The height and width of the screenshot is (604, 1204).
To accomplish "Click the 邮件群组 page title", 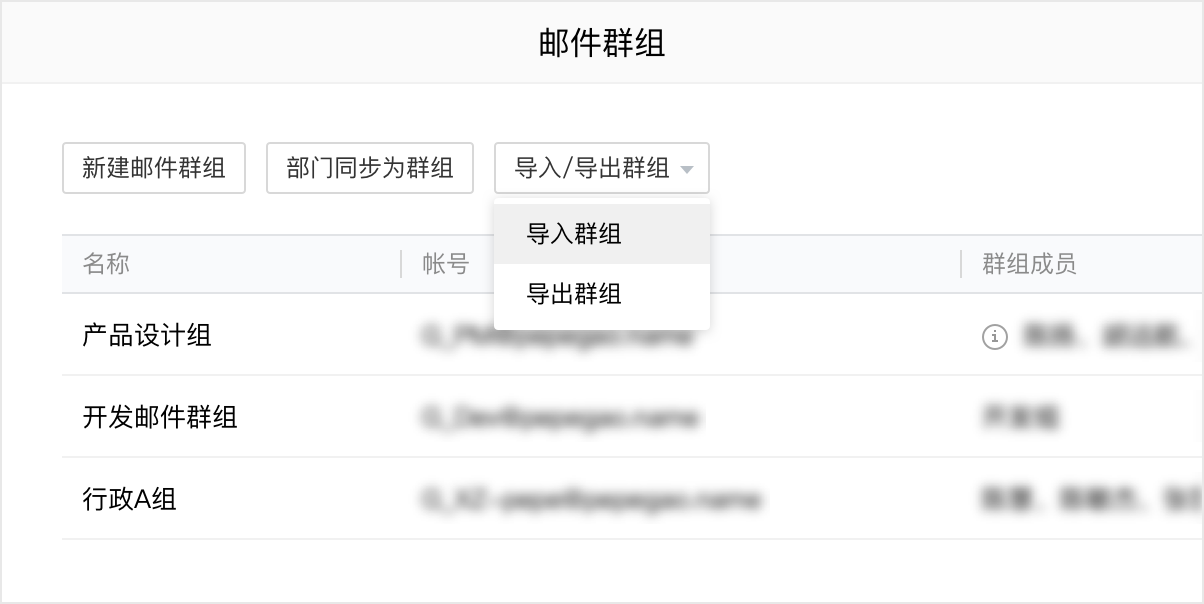I will pos(601,42).
